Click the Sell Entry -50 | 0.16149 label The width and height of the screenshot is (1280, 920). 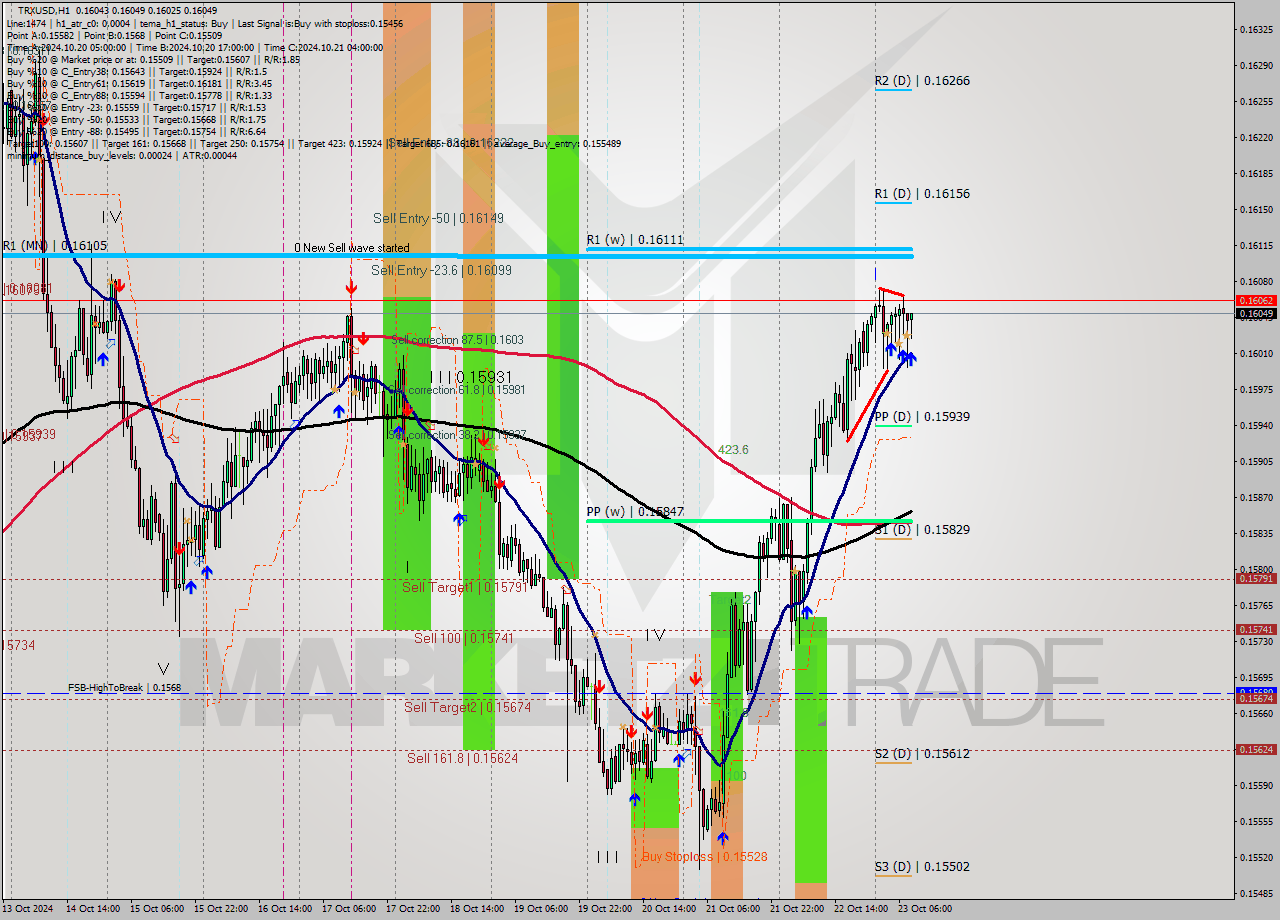coord(438,218)
